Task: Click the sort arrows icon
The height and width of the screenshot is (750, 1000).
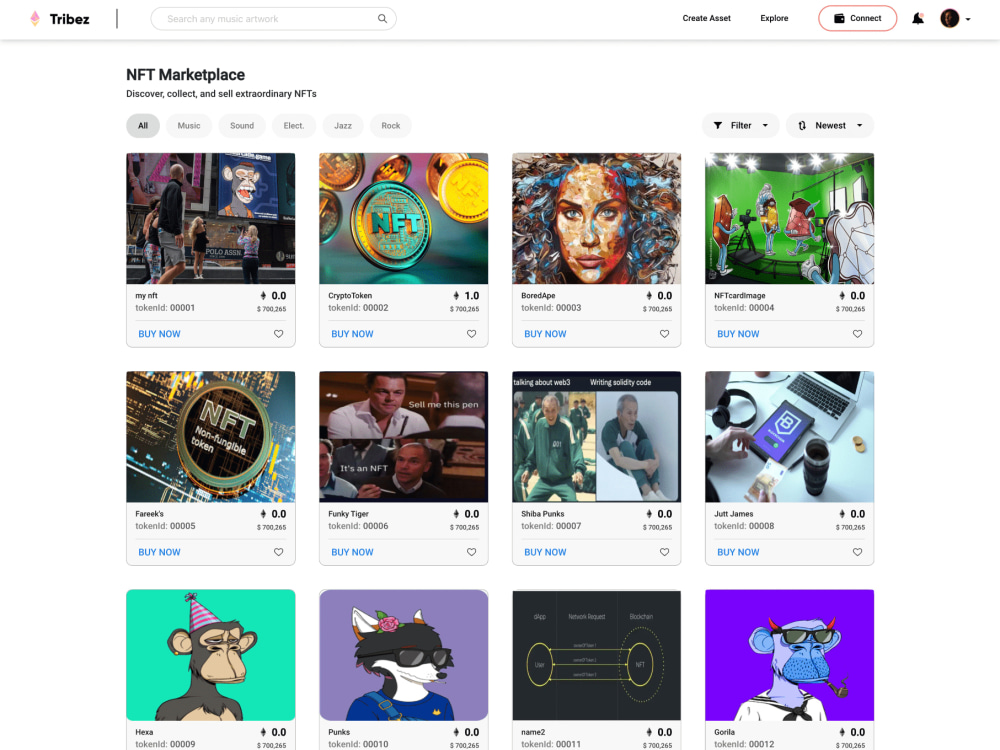Action: [x=802, y=126]
